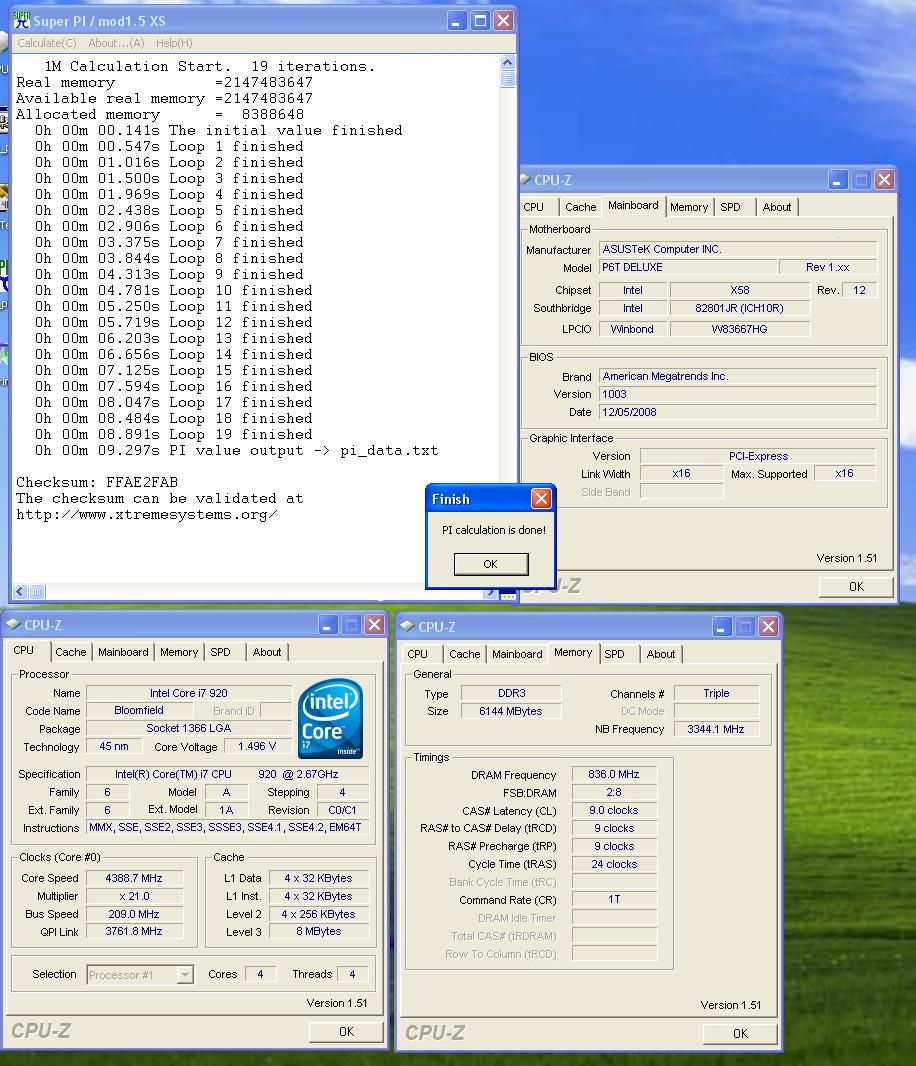Viewport: 916px width, 1066px height.
Task: Click the Name field Intel Core i7 920
Action: click(x=189, y=693)
